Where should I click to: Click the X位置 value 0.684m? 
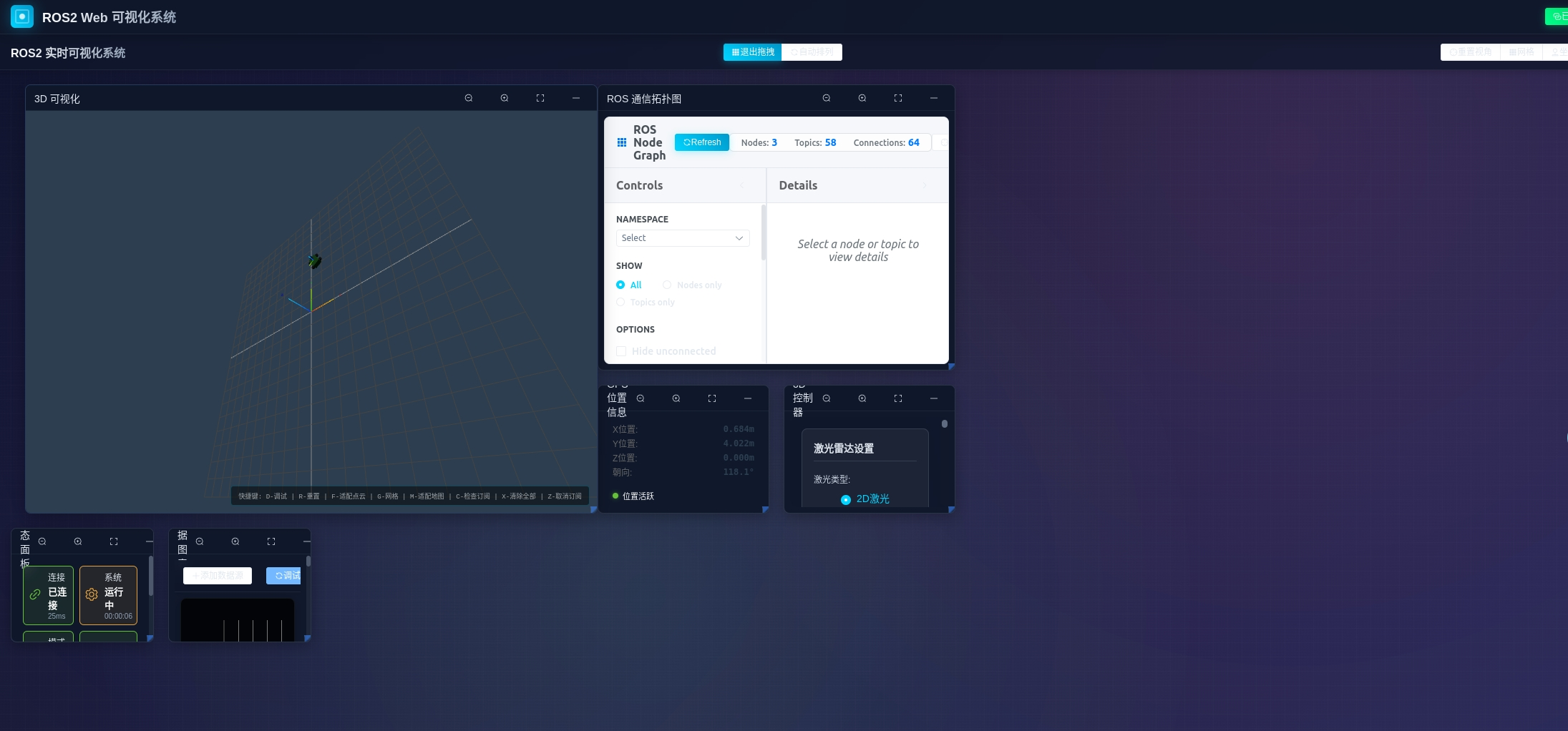[x=739, y=429]
